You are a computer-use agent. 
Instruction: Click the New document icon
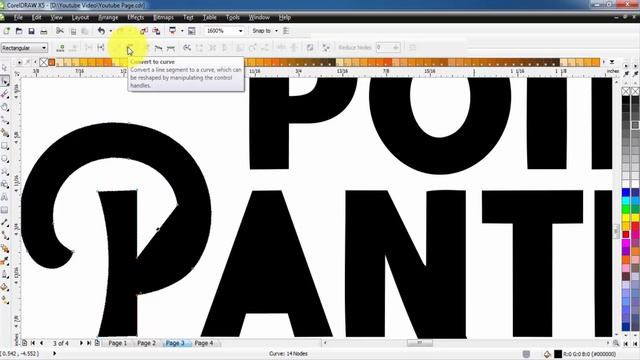click(7, 31)
